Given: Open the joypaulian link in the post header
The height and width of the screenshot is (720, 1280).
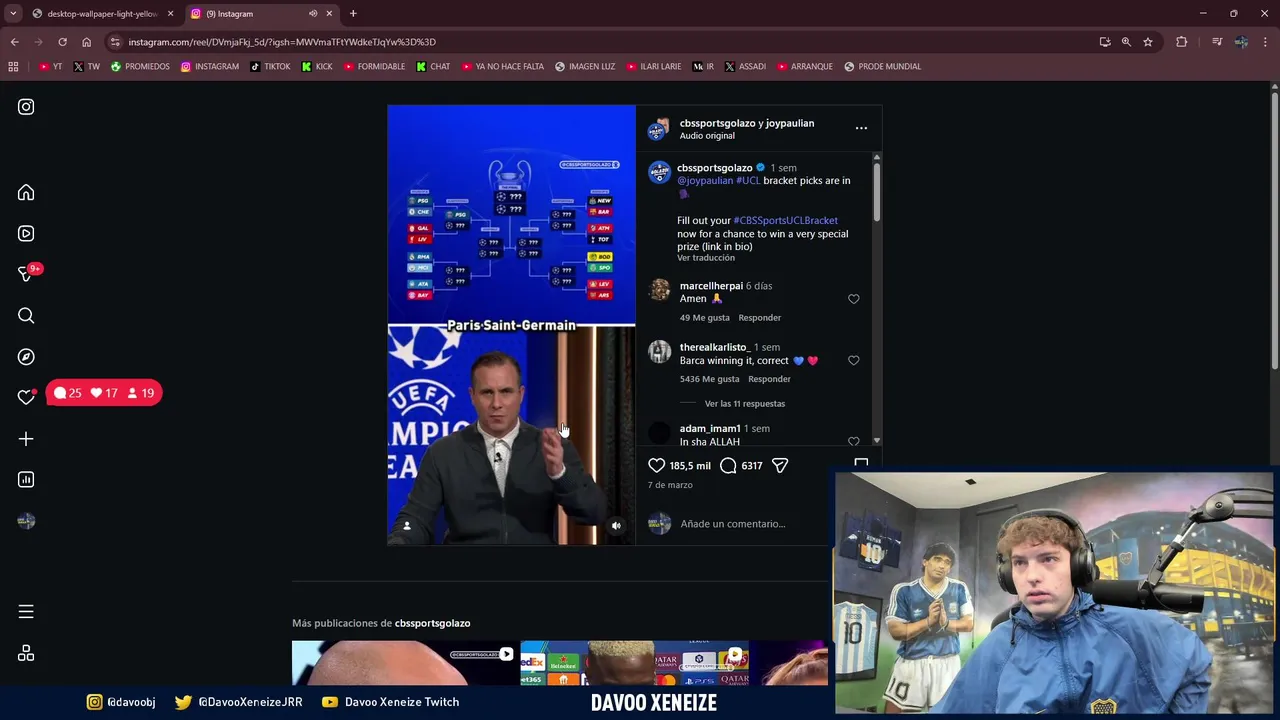Looking at the screenshot, I should pyautogui.click(x=790, y=123).
